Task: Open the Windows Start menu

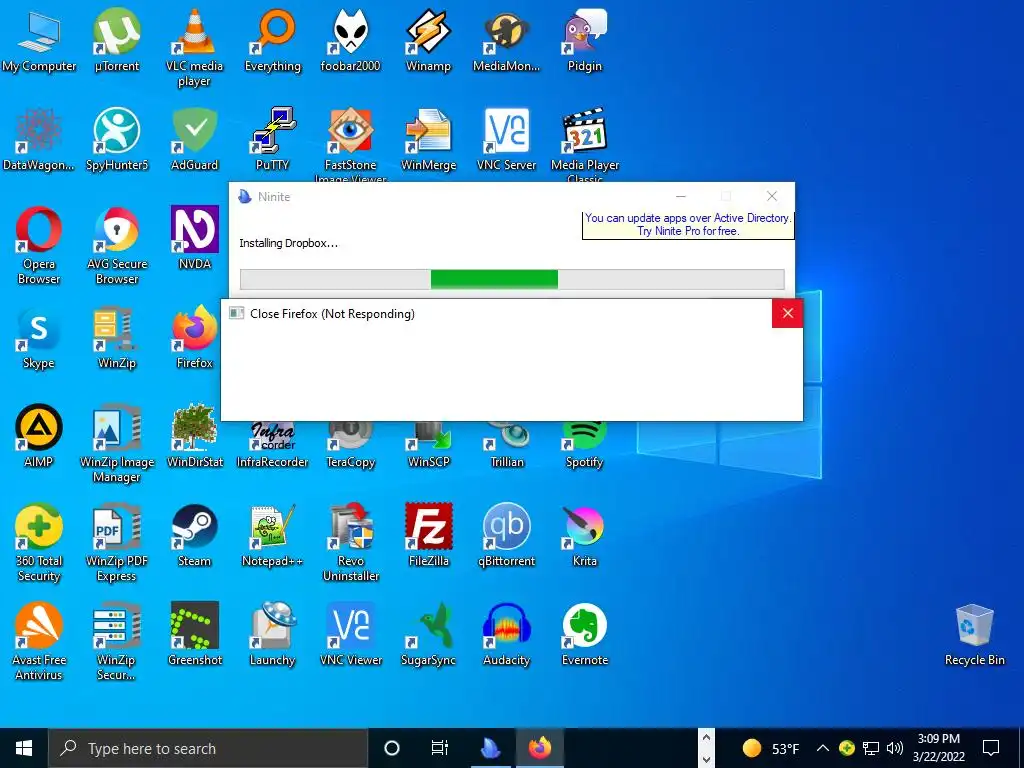Action: [24, 748]
